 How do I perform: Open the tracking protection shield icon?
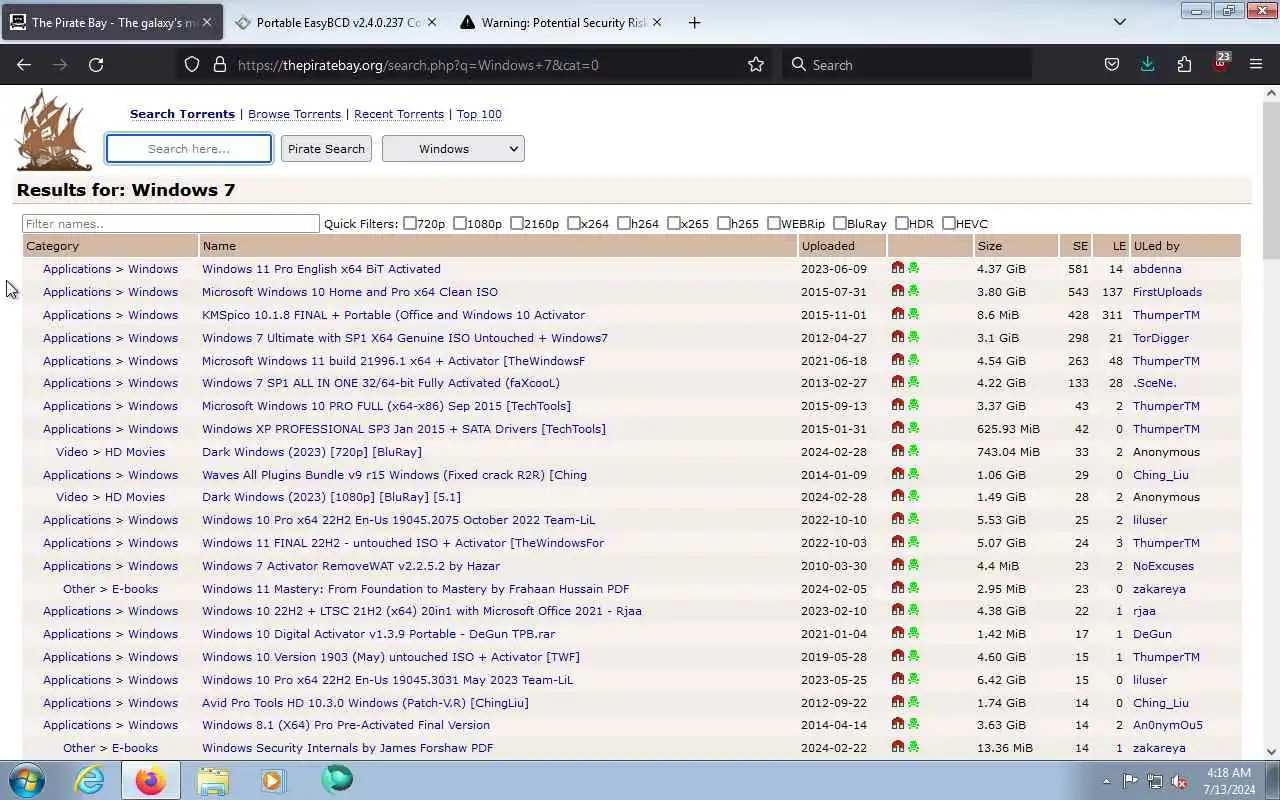192,64
